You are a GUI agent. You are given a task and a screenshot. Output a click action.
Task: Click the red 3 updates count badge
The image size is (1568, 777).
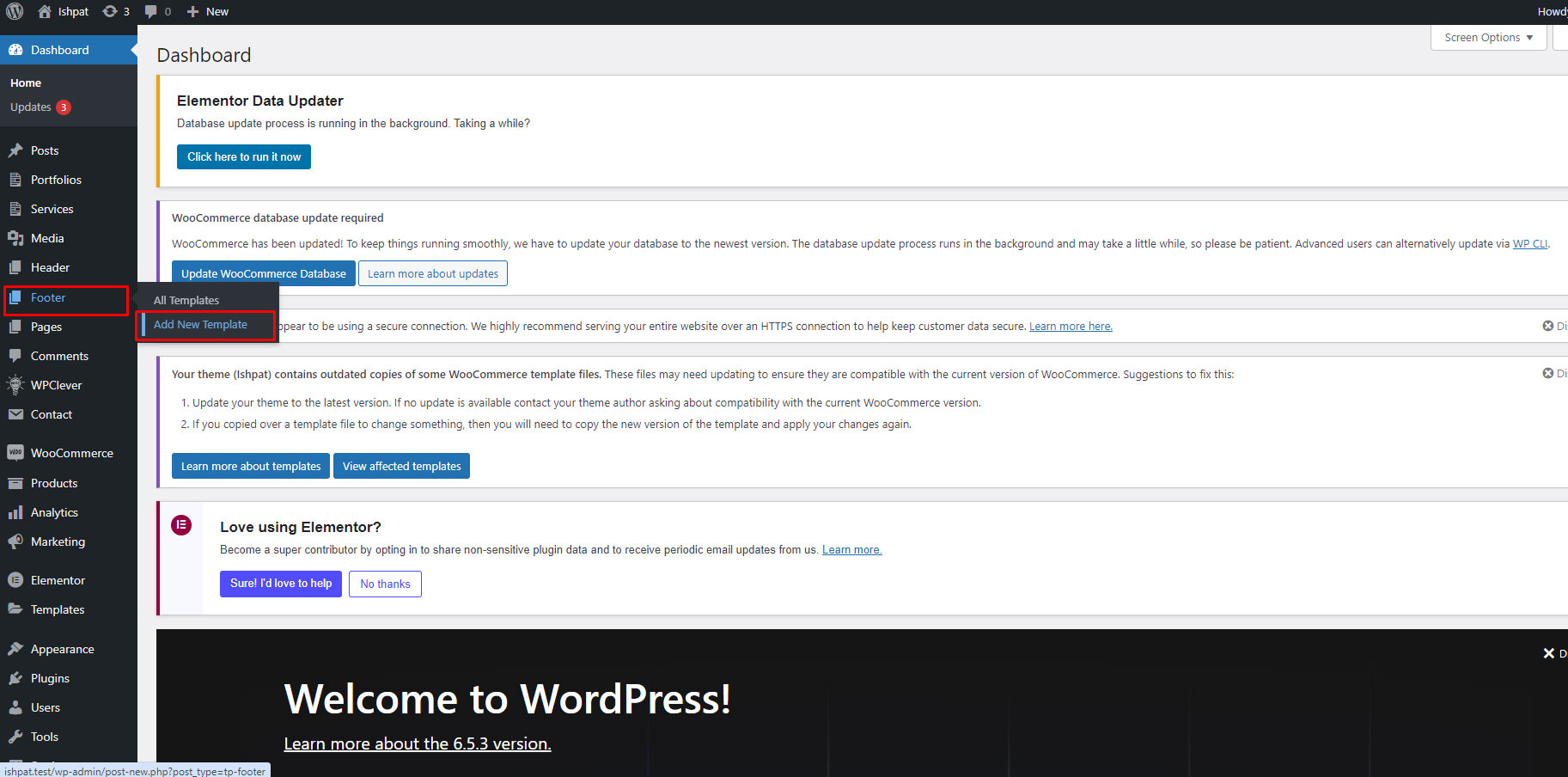64,107
